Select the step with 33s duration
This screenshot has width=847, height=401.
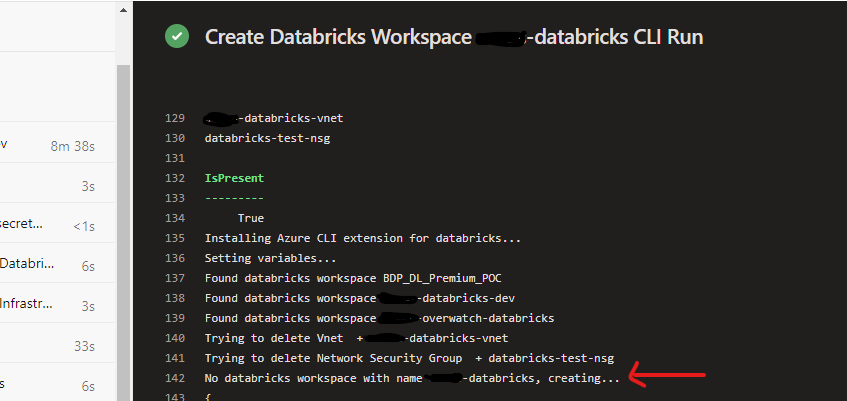[x=55, y=345]
